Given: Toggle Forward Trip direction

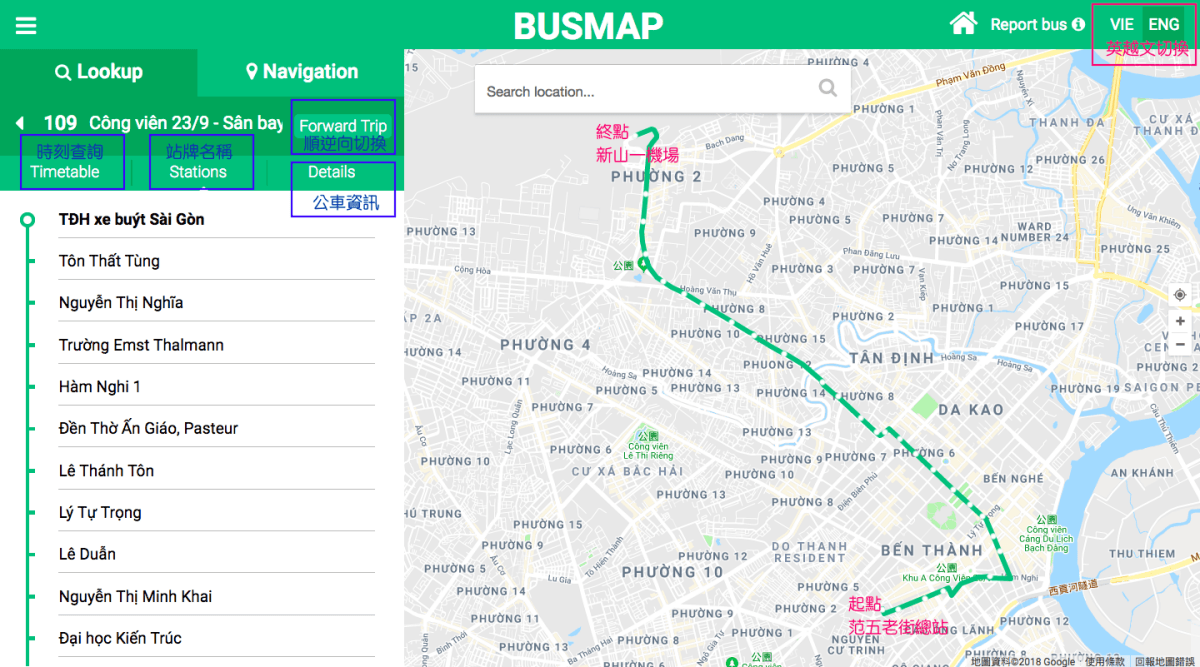Looking at the screenshot, I should [343, 125].
